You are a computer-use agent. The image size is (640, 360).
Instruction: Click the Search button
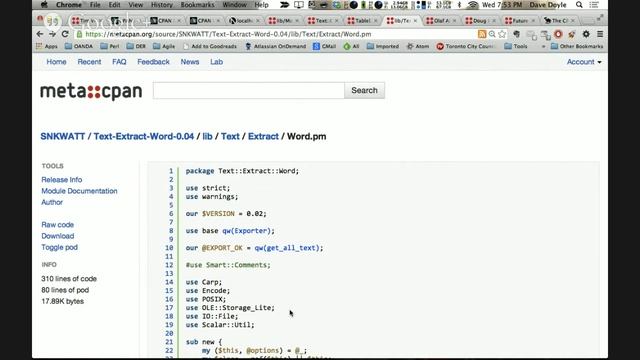pos(364,91)
